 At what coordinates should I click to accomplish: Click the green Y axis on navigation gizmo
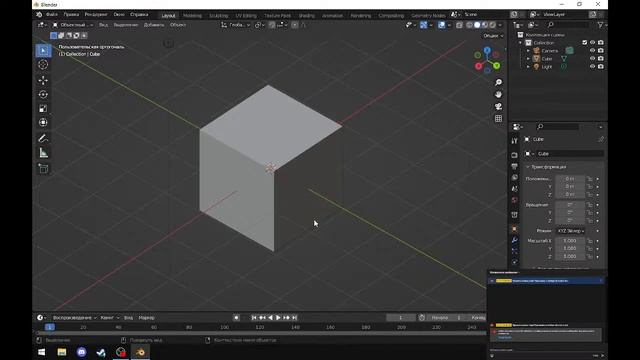496,65
